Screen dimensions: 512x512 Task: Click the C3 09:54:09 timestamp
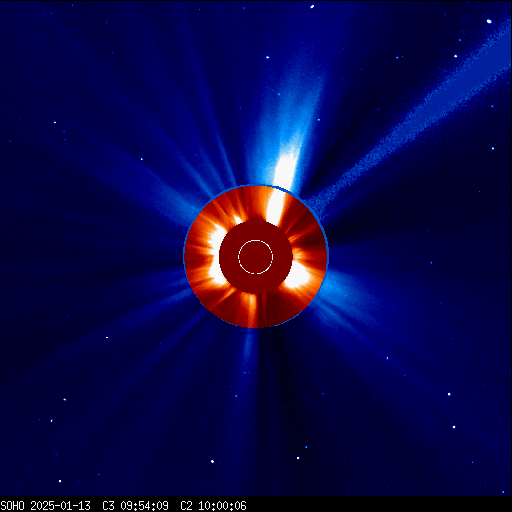pos(135,506)
